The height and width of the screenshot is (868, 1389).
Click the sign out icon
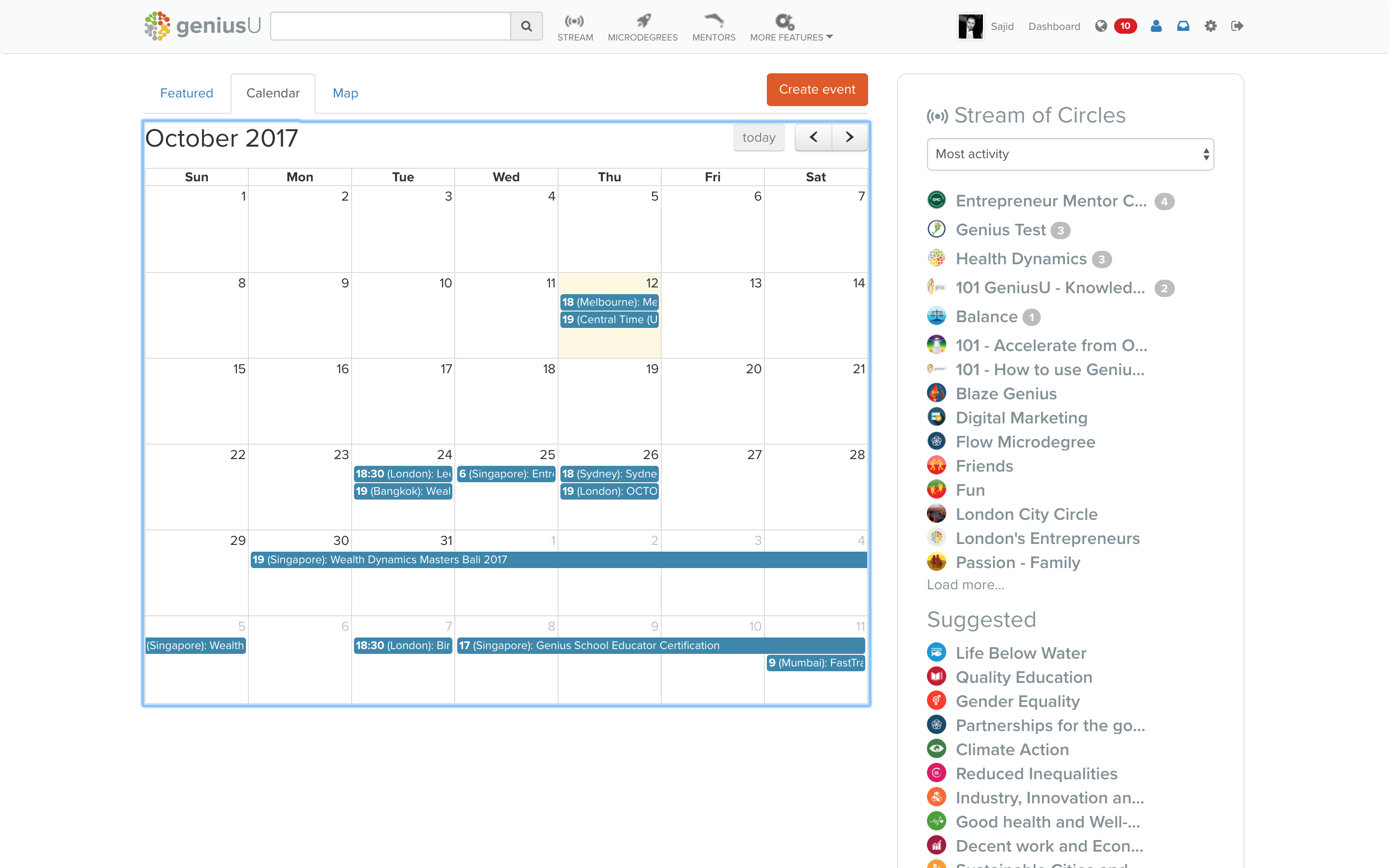1237,26
